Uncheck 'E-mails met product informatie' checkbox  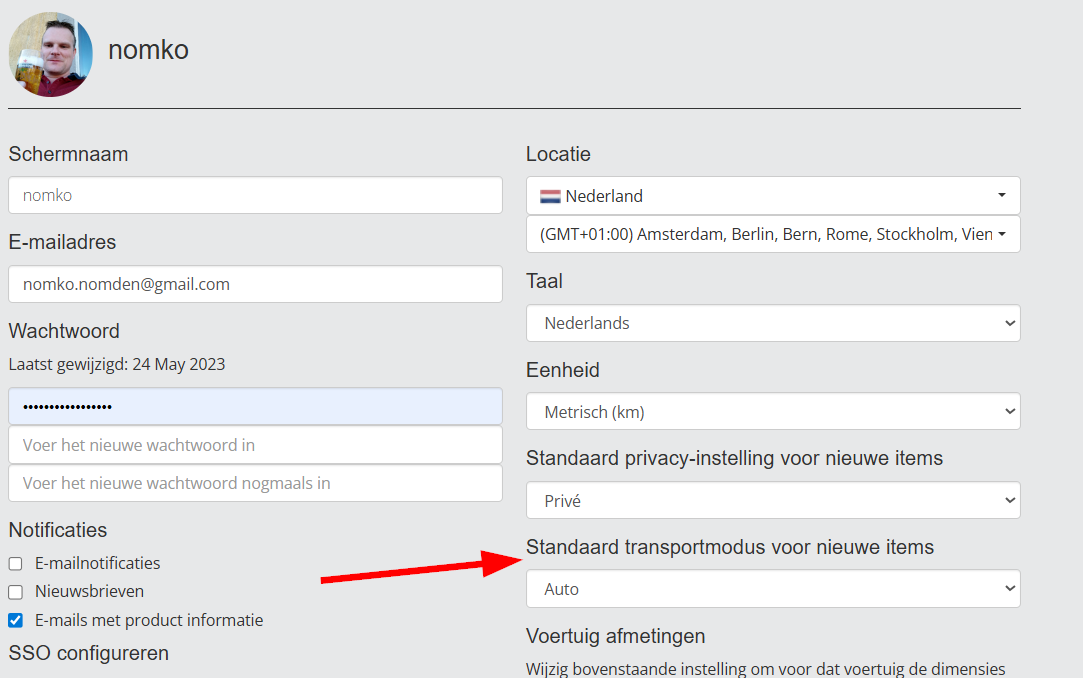pos(16,620)
